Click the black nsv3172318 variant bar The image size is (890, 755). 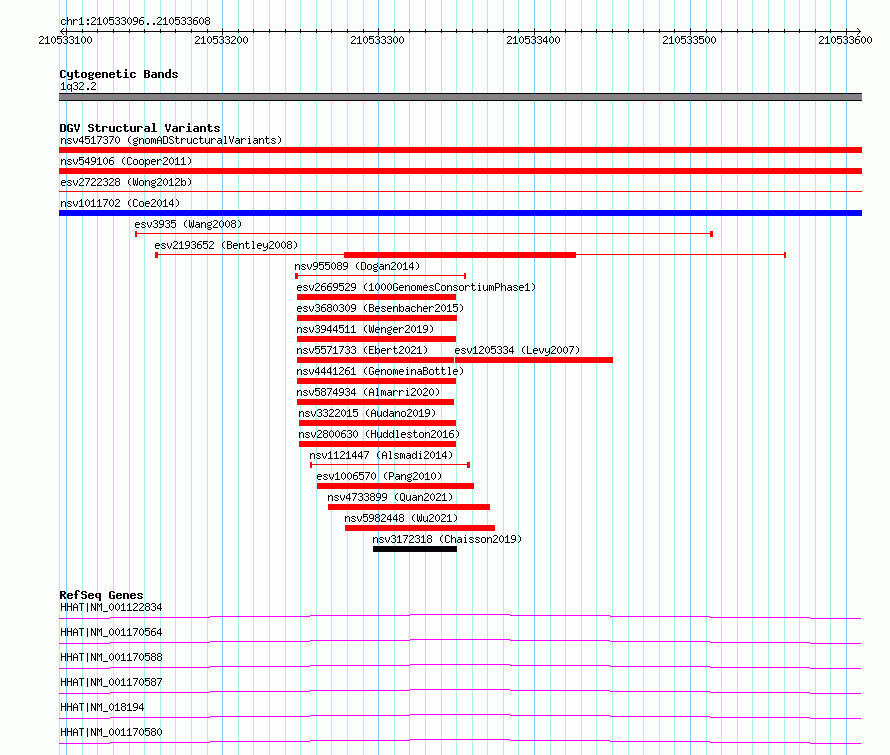click(415, 549)
